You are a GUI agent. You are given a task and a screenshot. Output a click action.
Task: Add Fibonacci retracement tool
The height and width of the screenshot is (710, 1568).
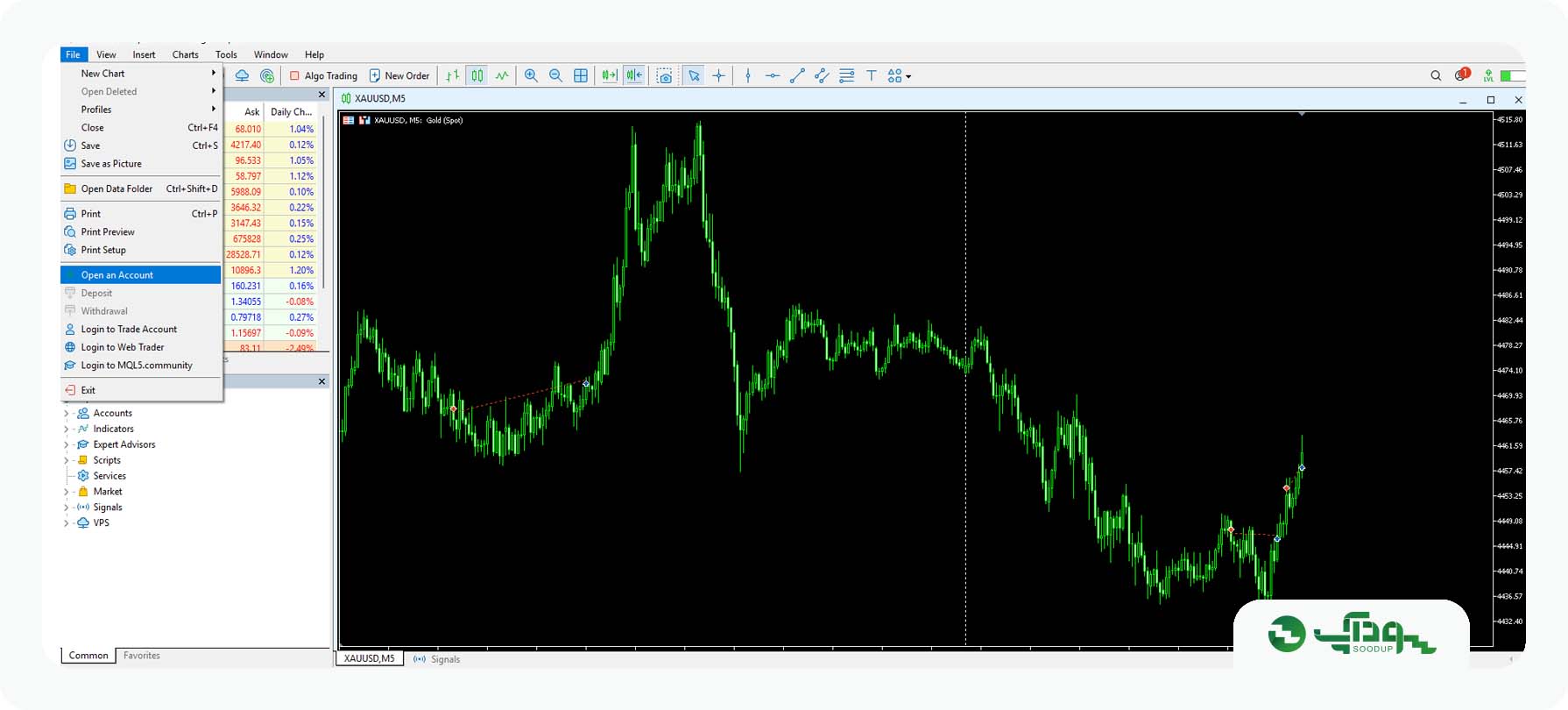pos(846,76)
